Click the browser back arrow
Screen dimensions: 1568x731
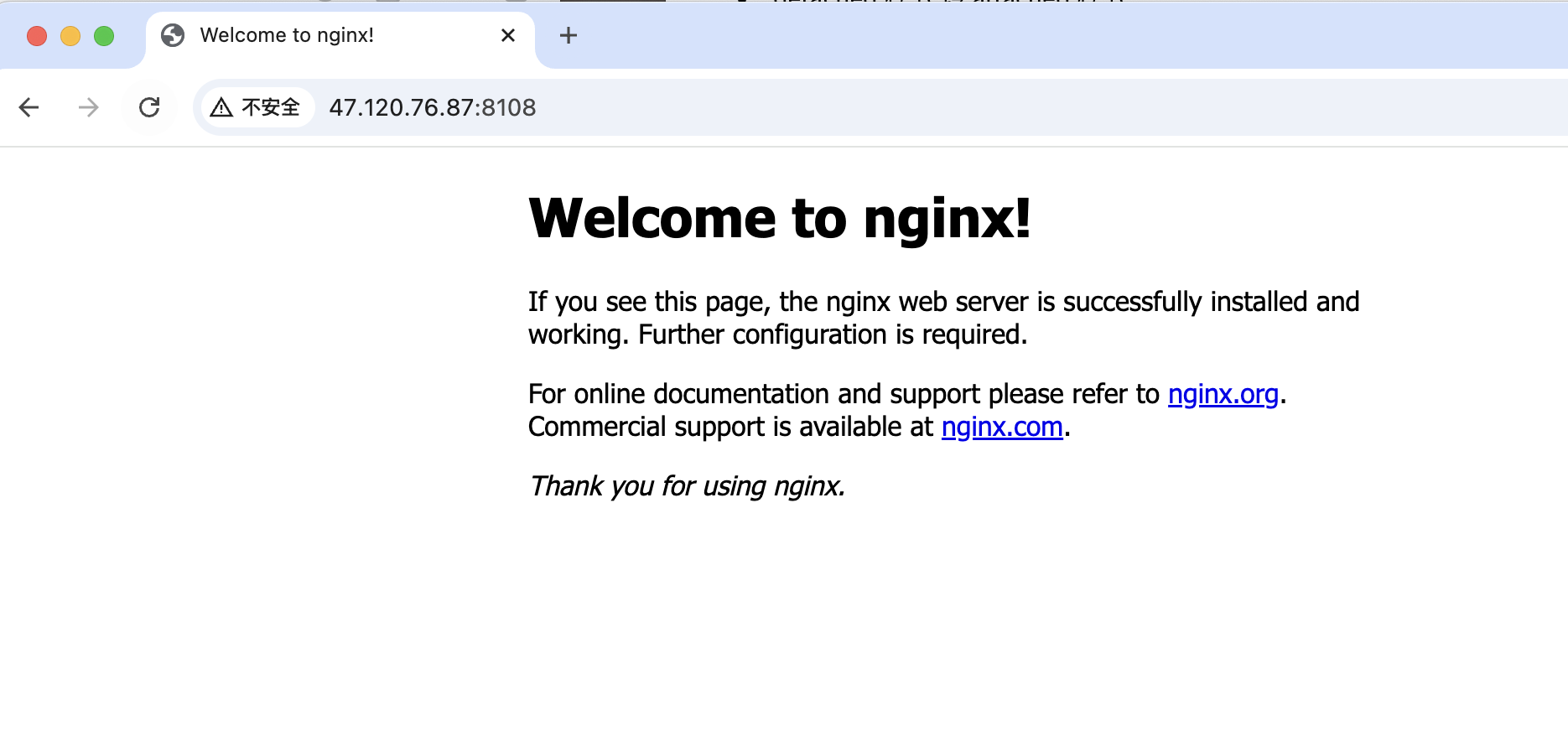[29, 107]
